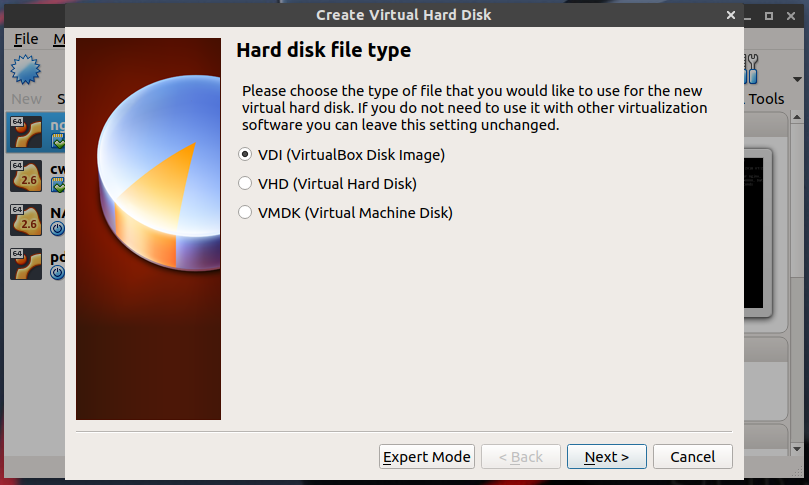
Task: Select the third VM with 2.6 kernel icon
Action: click(x=24, y=221)
